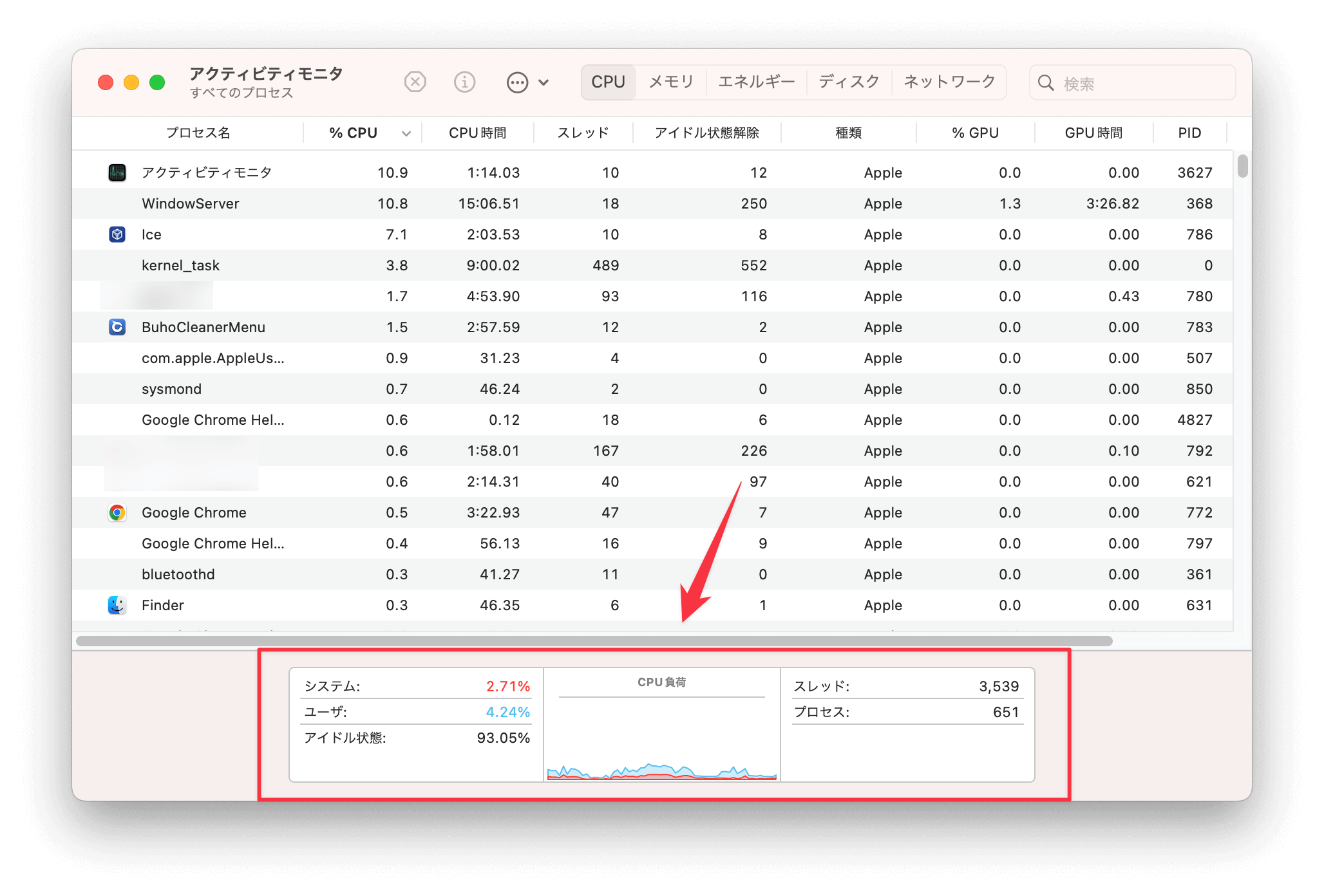Sort by 種類 column header
This screenshot has width=1324, height=896.
[849, 133]
